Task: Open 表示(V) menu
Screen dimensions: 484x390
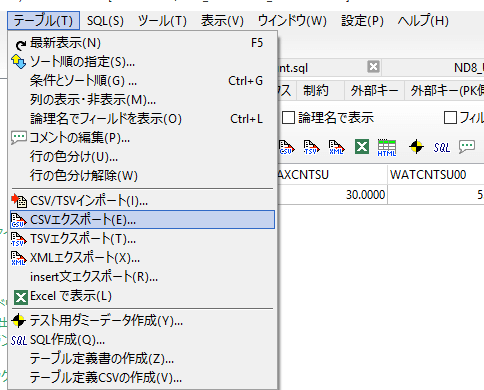Action: [222, 21]
